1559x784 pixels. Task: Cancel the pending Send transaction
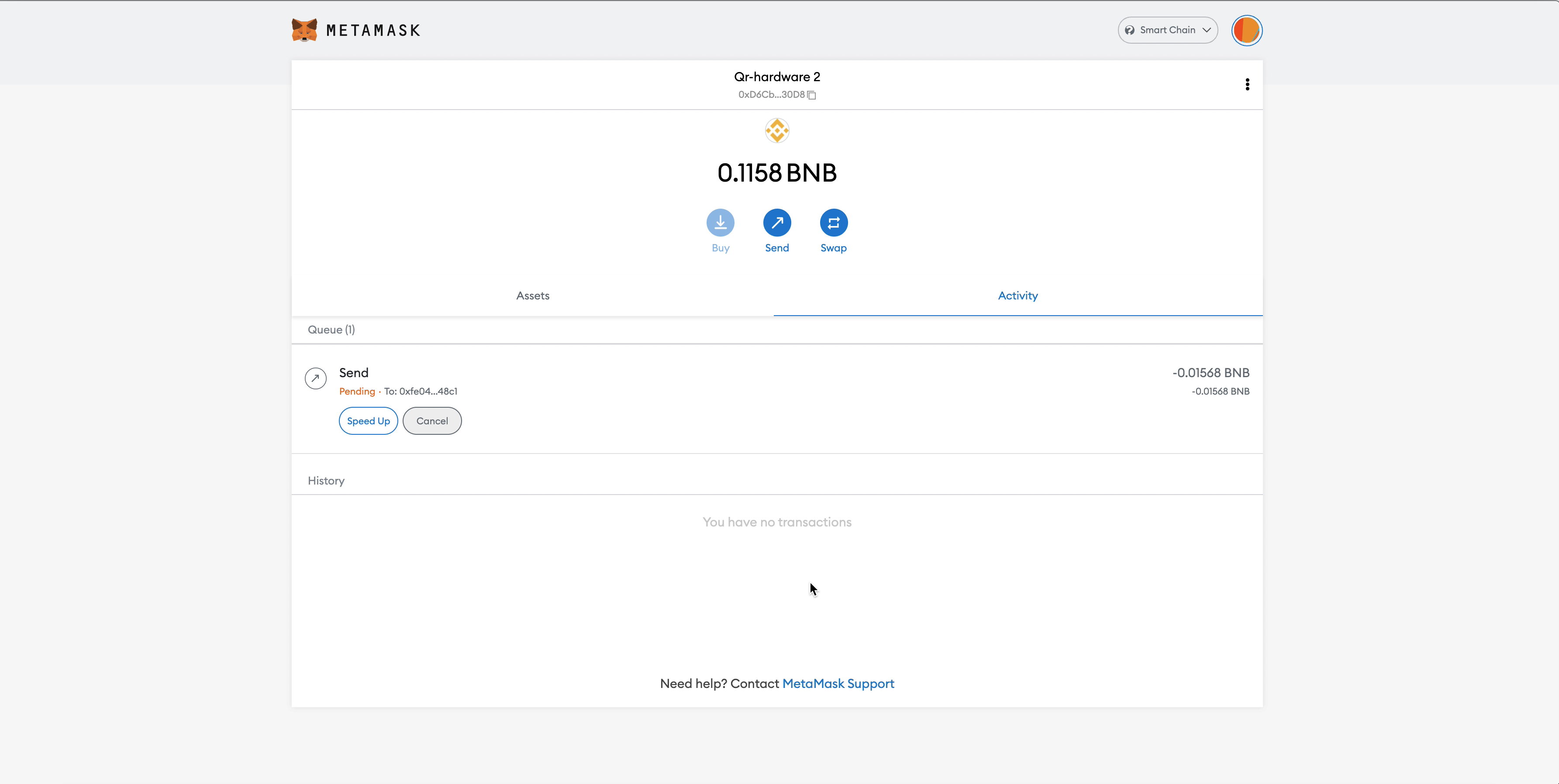pyautogui.click(x=431, y=421)
